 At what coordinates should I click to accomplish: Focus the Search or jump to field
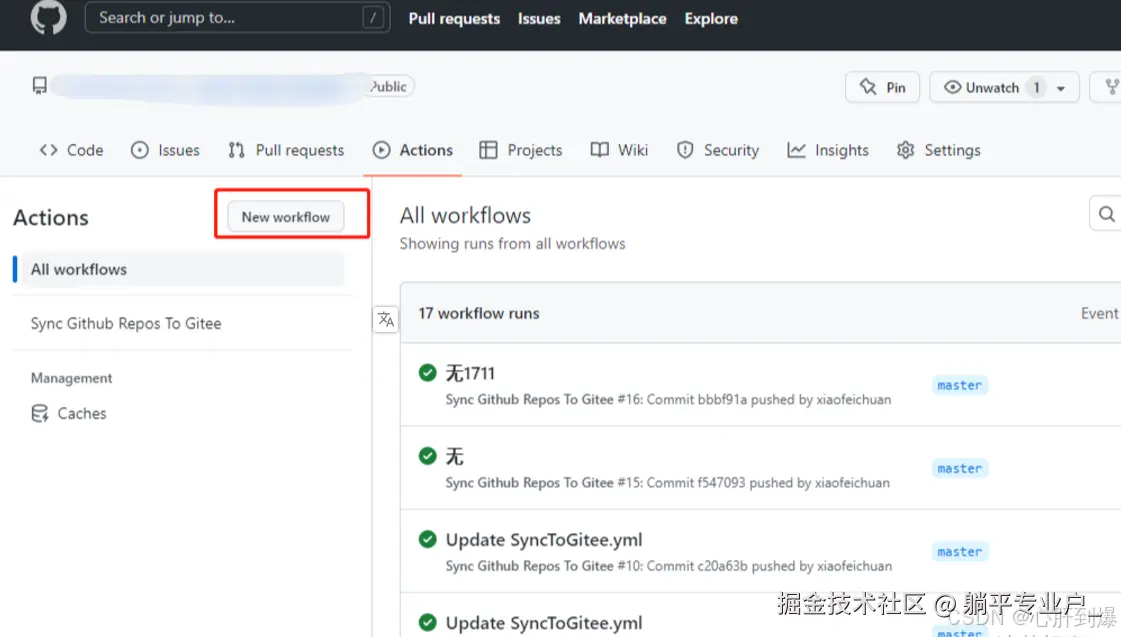[x=237, y=18]
